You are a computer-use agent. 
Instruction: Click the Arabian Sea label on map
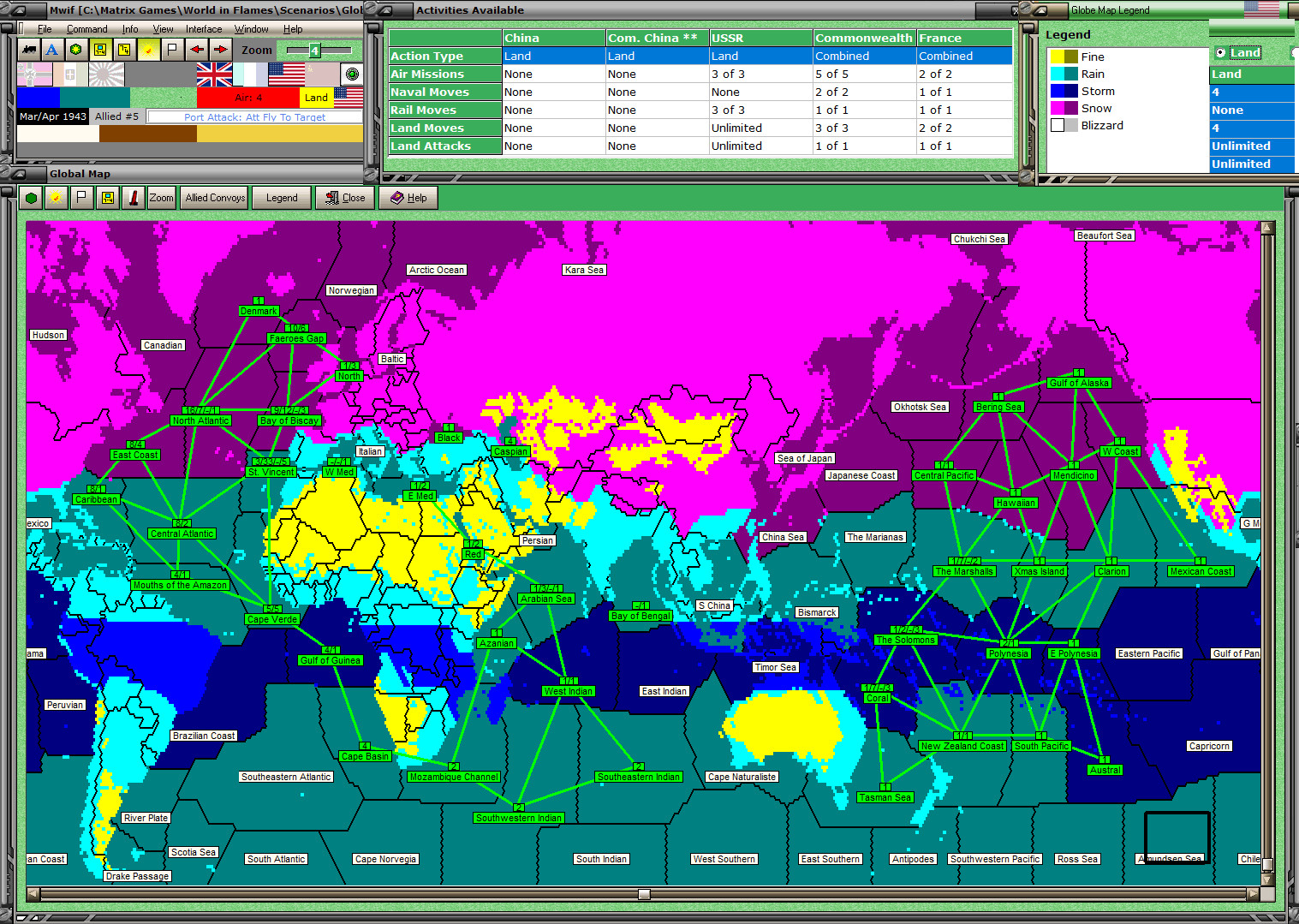click(546, 599)
